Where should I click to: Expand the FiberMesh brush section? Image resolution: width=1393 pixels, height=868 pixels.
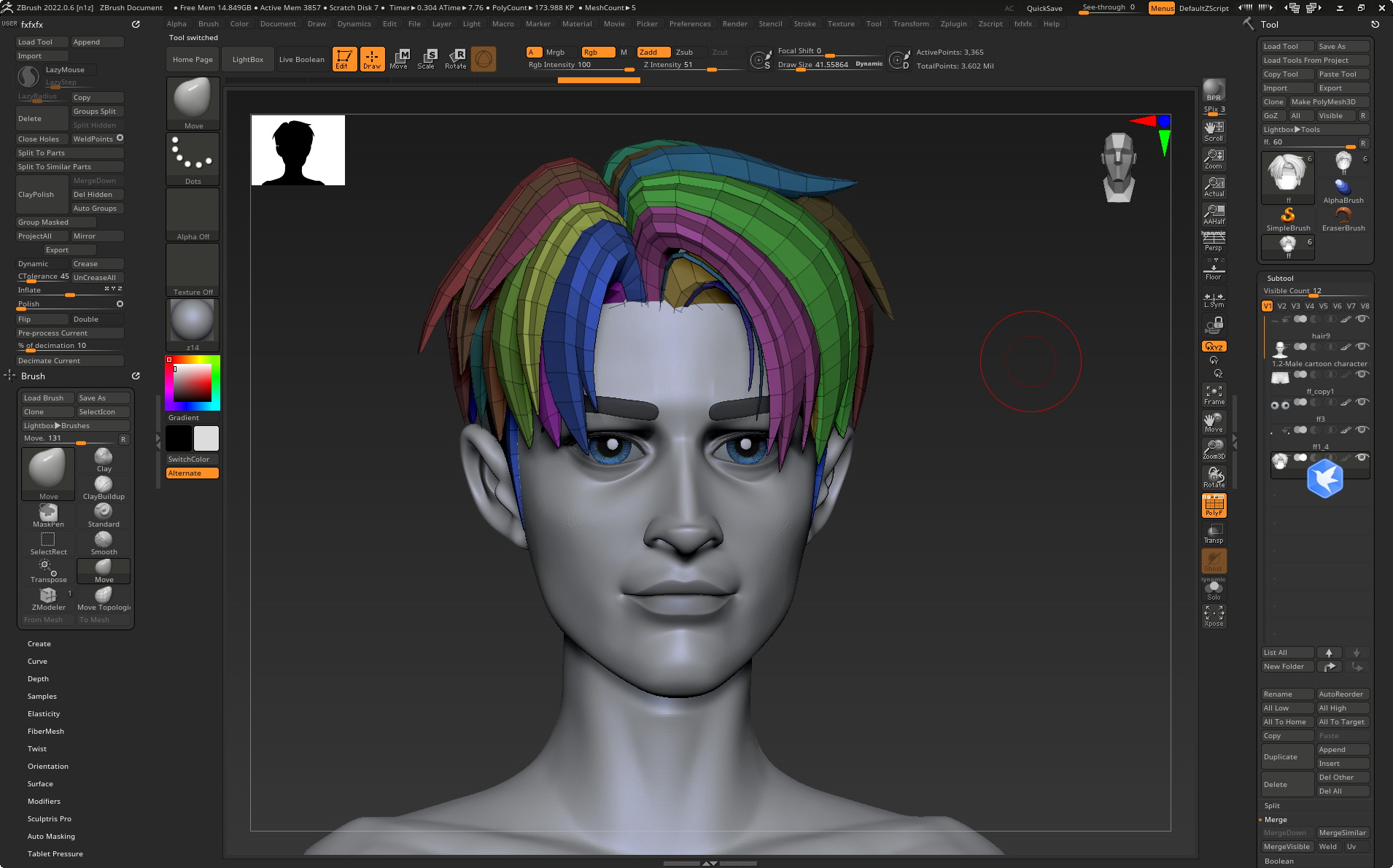pyautogui.click(x=46, y=732)
